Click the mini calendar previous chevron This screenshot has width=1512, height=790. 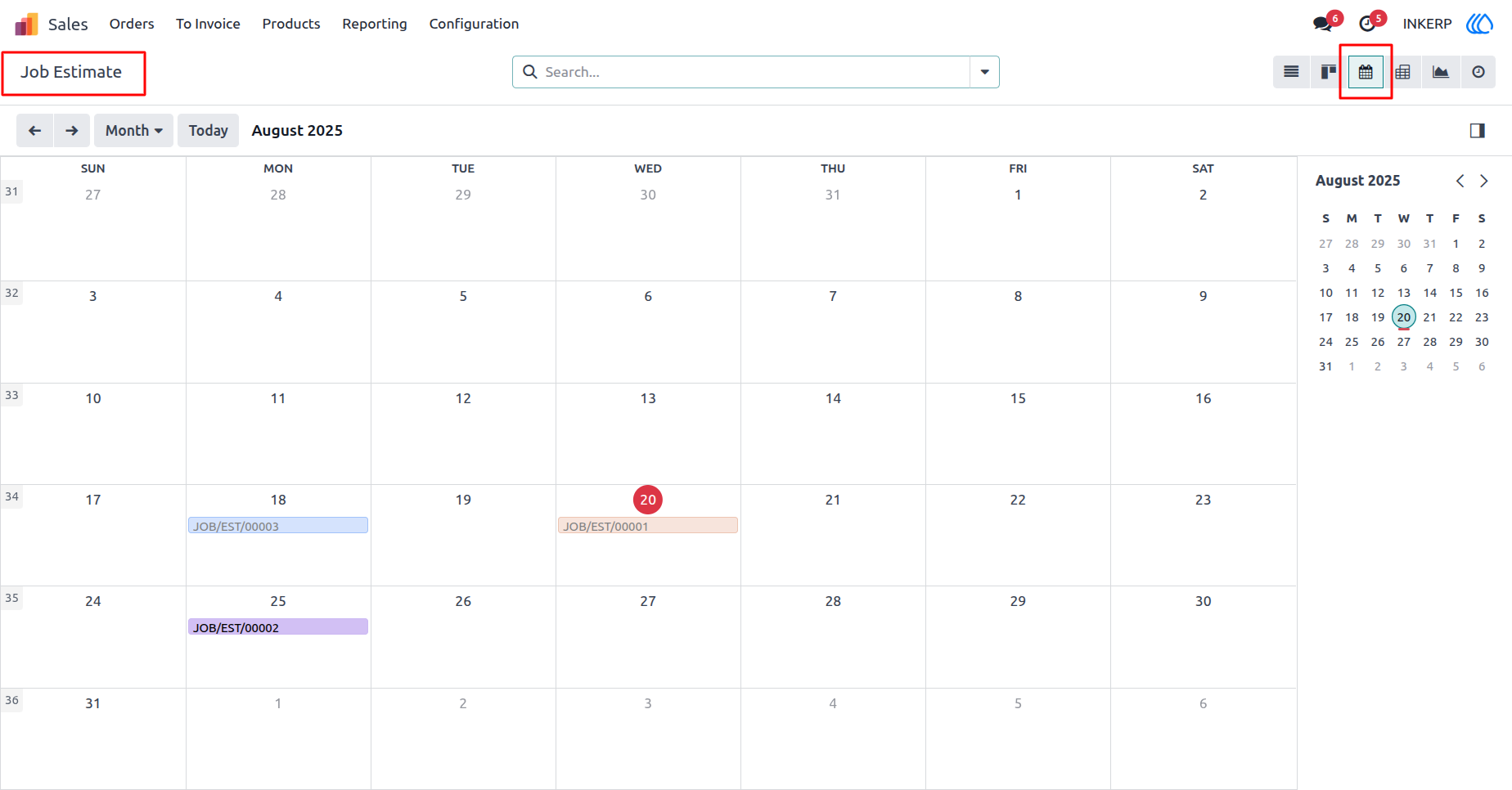1460,181
